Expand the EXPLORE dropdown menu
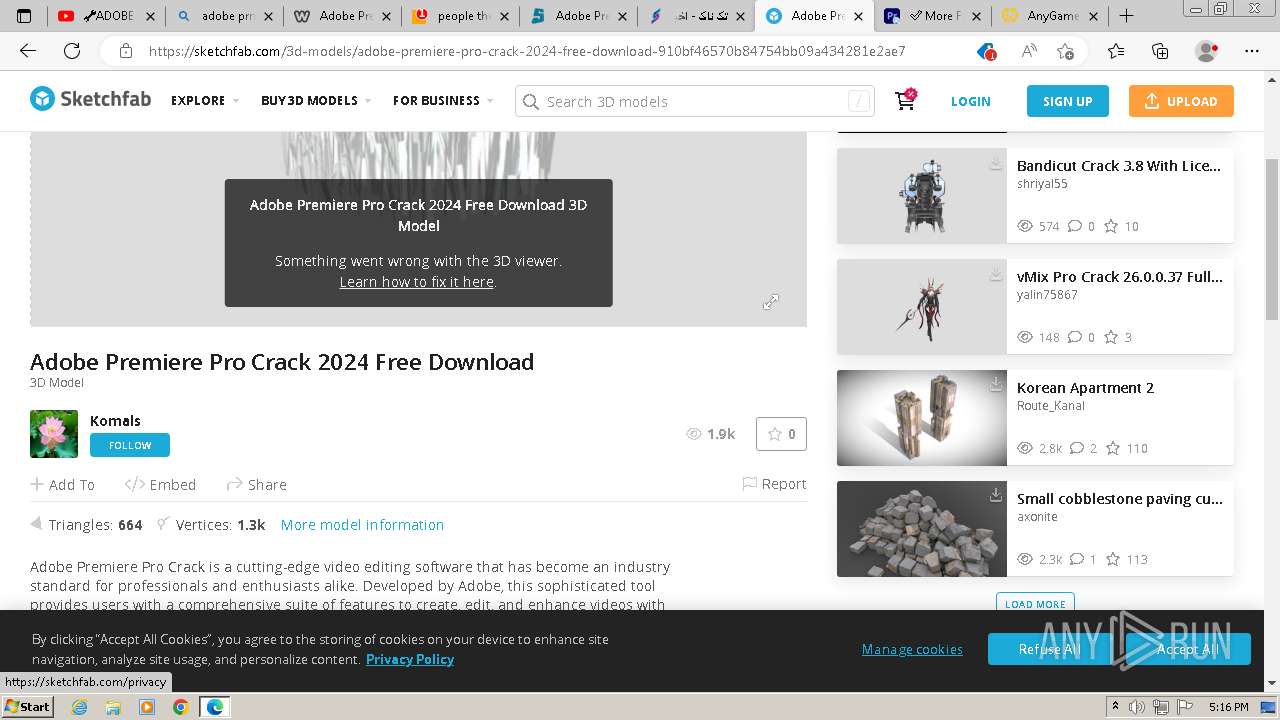This screenshot has height=720, width=1280. 205,101
